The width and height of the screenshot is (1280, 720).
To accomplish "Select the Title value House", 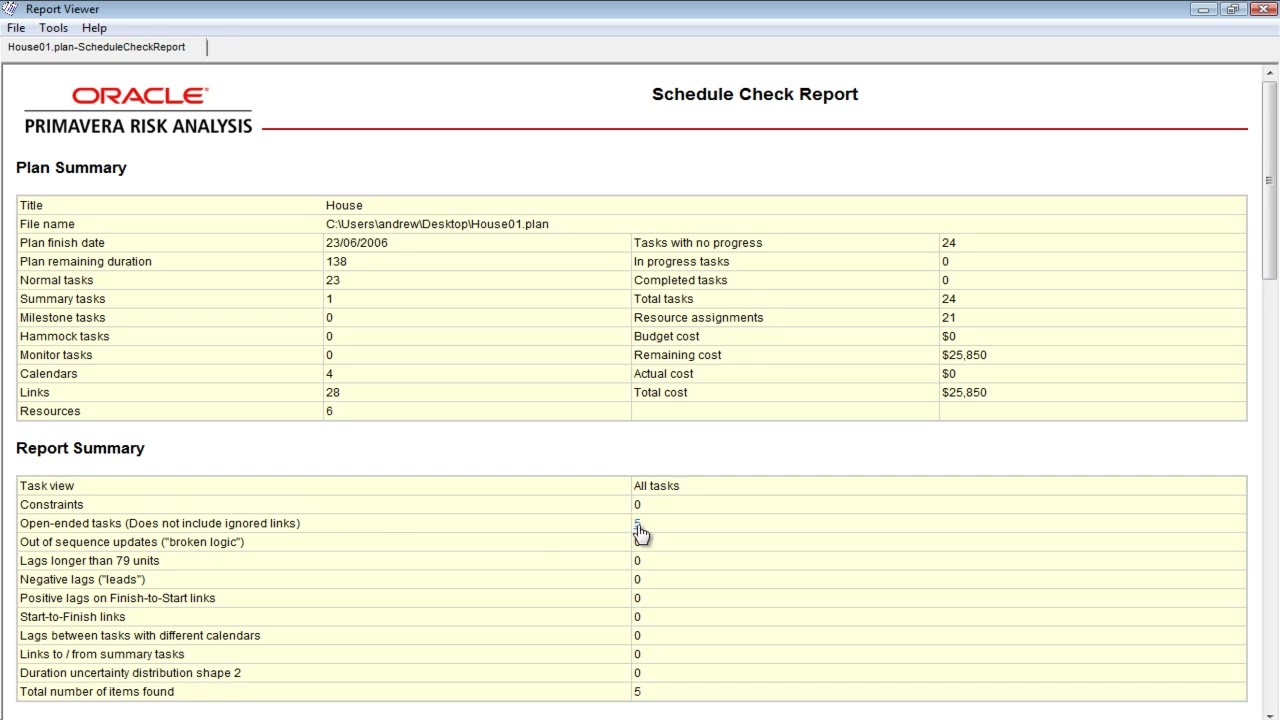I will click(x=344, y=205).
